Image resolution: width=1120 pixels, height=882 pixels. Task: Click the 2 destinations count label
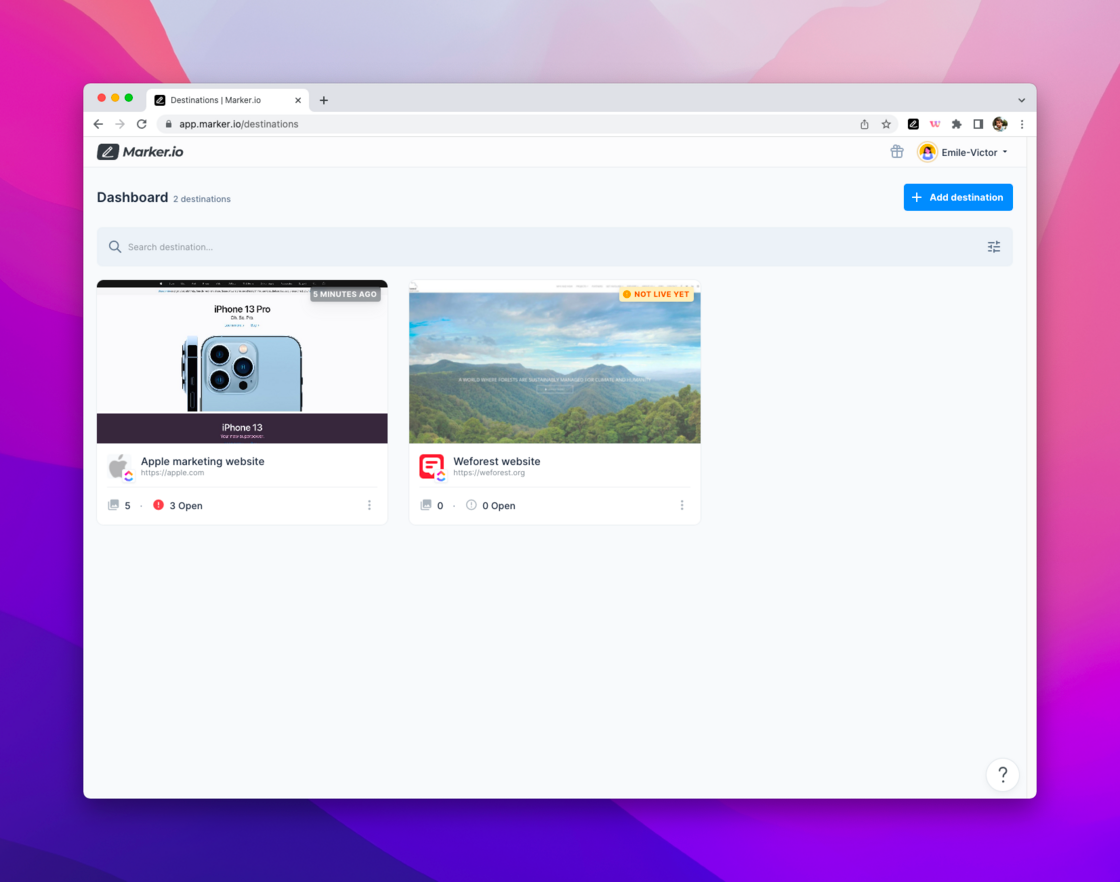[201, 199]
